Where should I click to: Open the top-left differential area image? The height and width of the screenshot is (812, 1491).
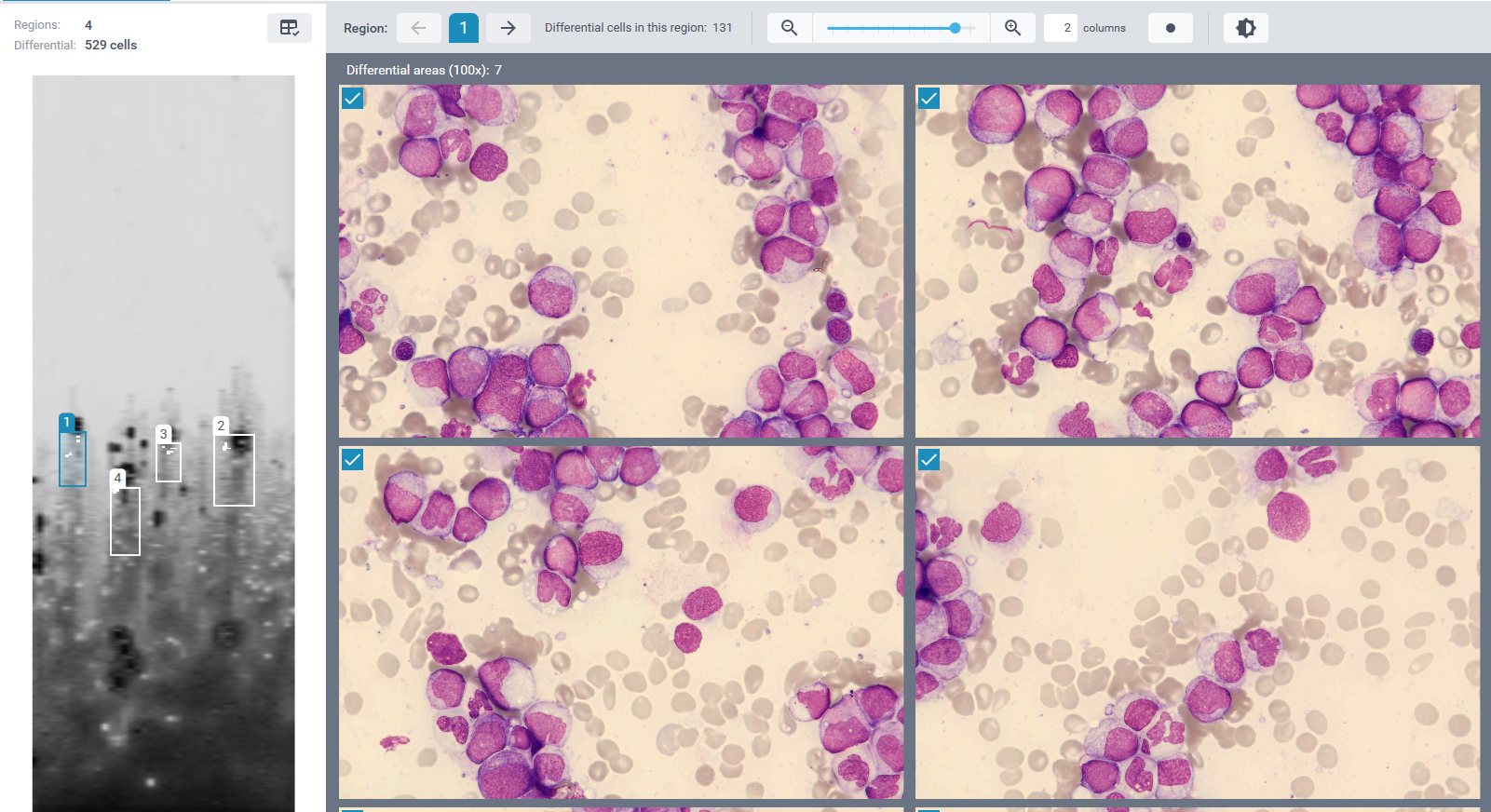point(621,262)
